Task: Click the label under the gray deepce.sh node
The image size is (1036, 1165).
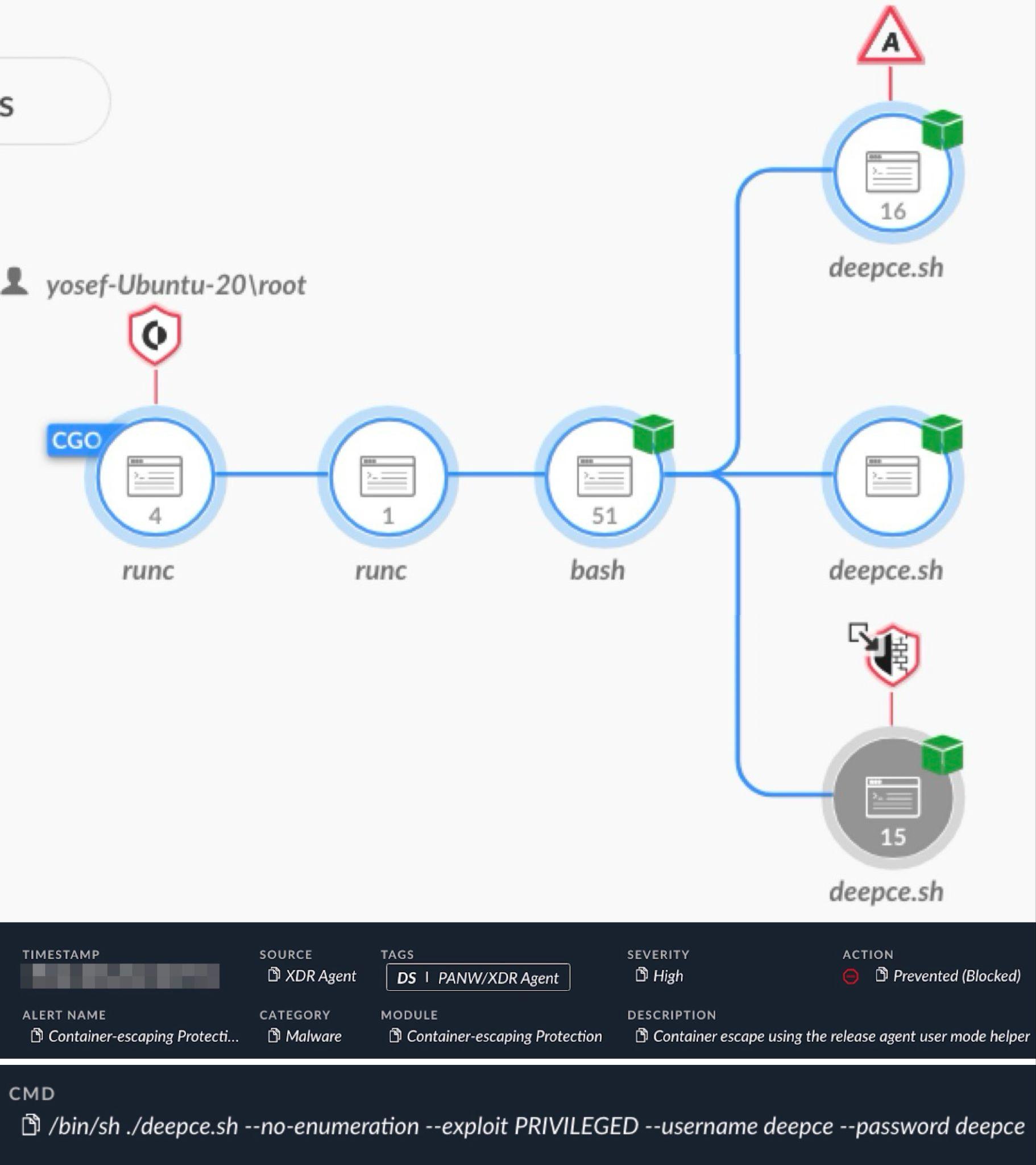Action: tap(886, 892)
